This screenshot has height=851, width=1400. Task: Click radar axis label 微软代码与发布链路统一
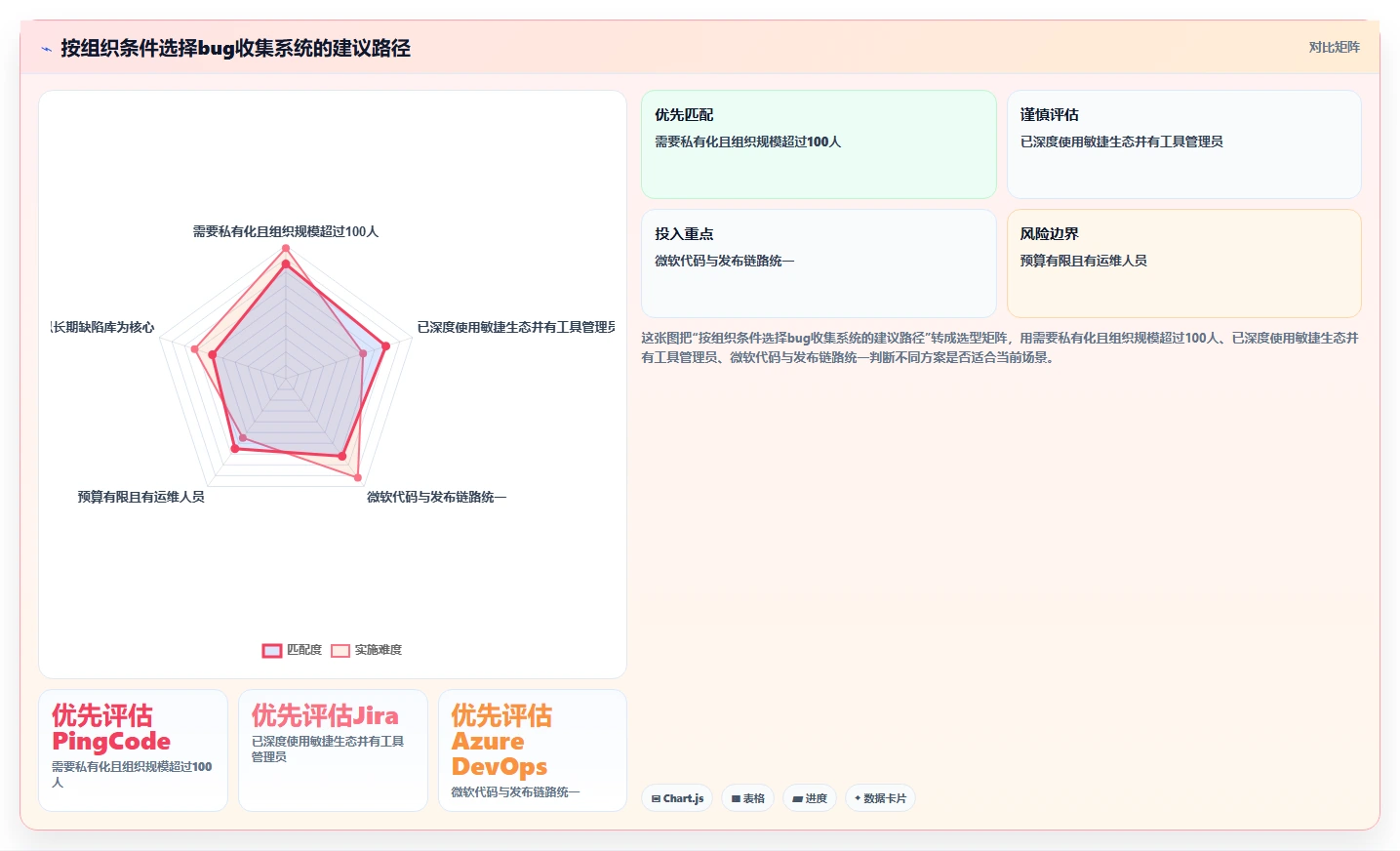[x=436, y=497]
